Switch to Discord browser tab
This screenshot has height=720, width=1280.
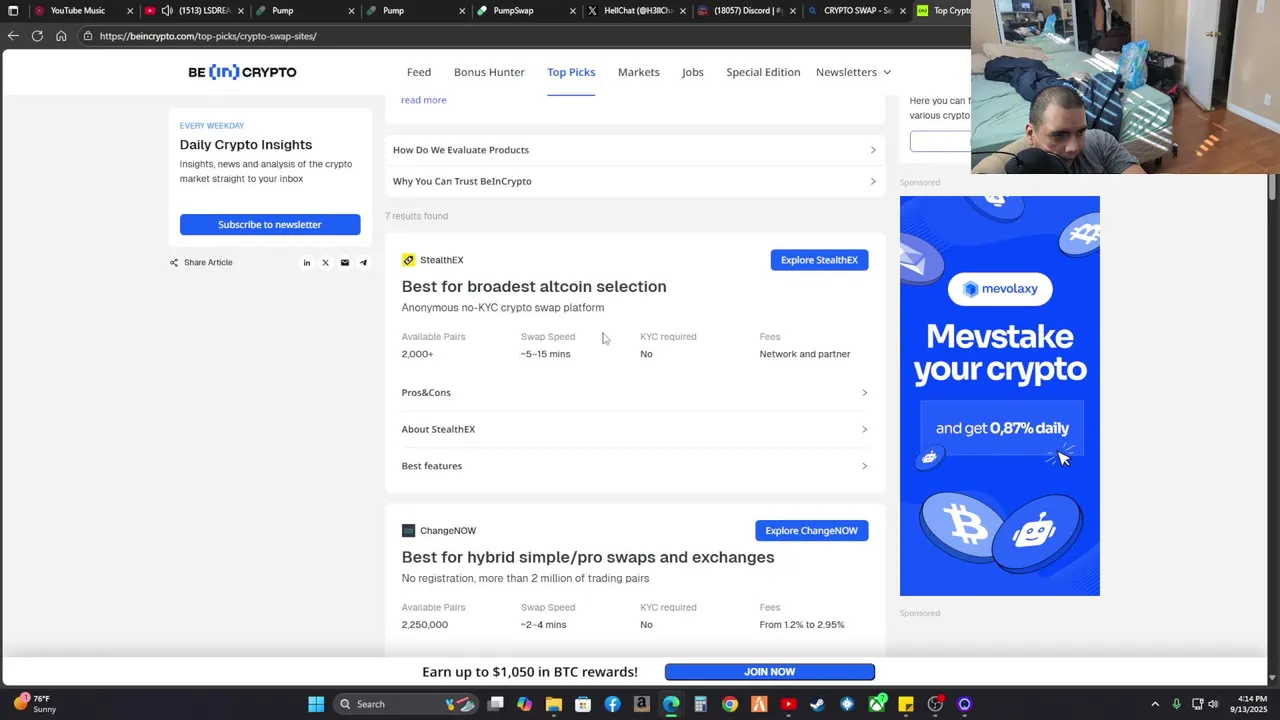point(745,11)
